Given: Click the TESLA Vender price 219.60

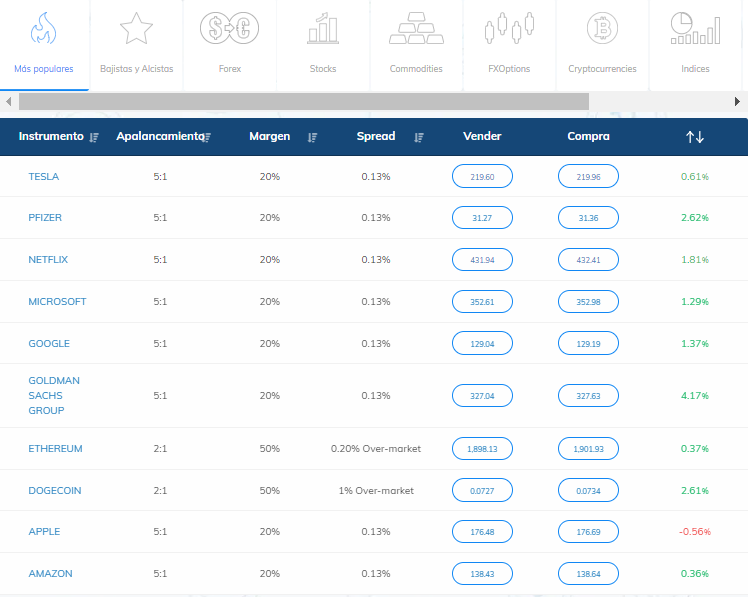Looking at the screenshot, I should pos(482,177).
